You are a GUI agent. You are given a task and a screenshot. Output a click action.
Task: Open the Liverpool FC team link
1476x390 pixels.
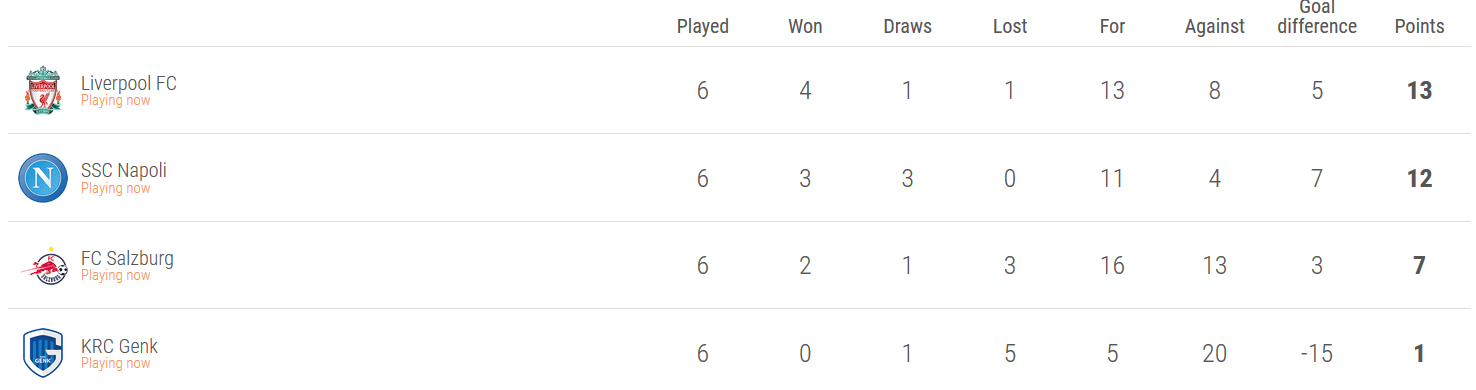coord(128,83)
